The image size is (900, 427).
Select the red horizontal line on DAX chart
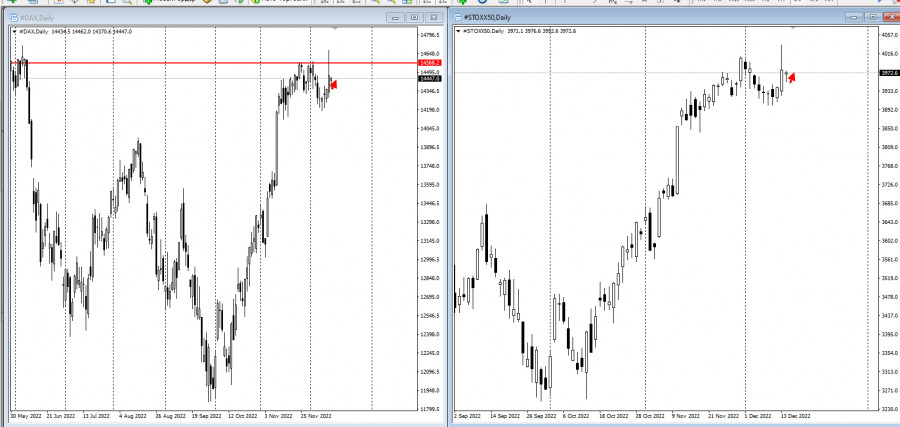pos(200,62)
